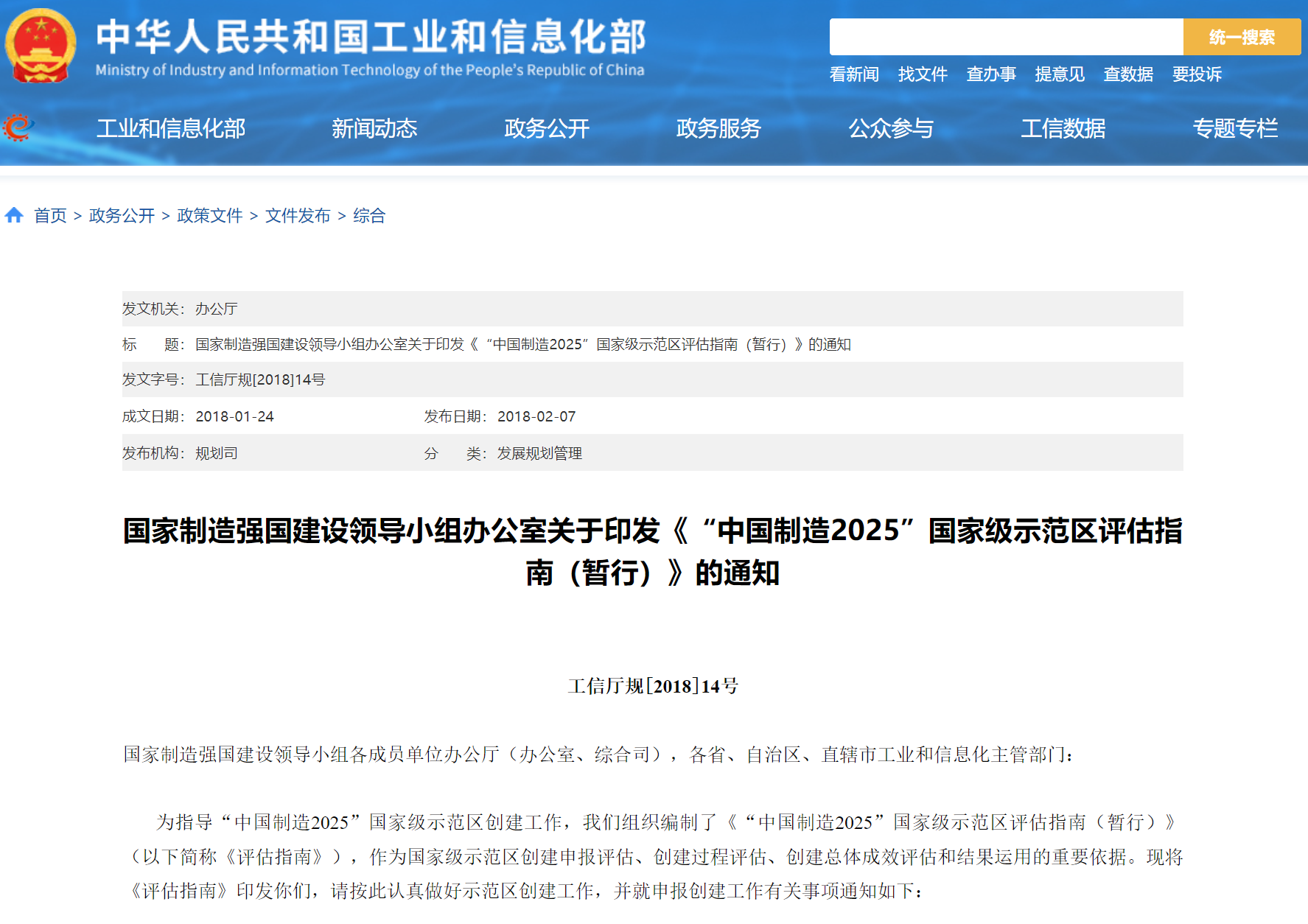Open the 看新闻 quick link
The image size is (1308, 924).
854,74
